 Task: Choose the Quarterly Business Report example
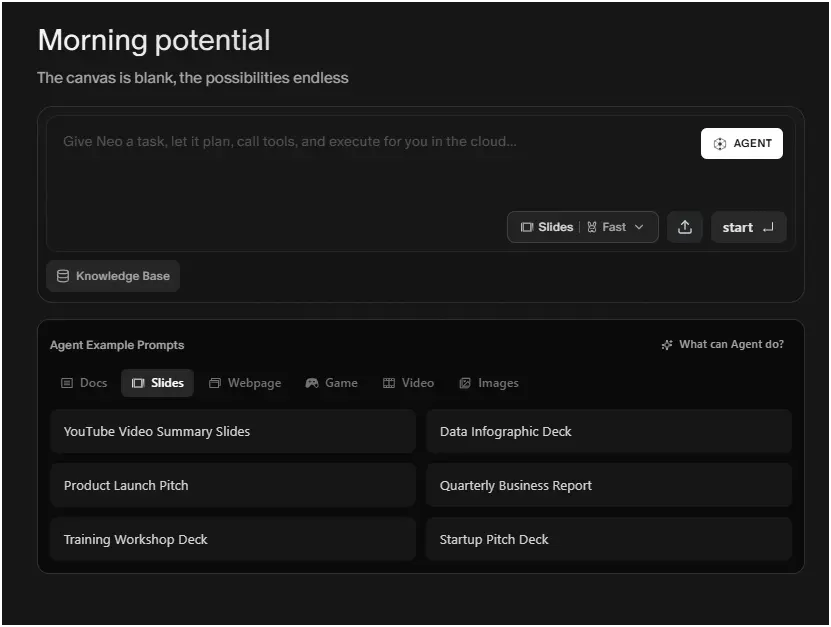tap(608, 485)
